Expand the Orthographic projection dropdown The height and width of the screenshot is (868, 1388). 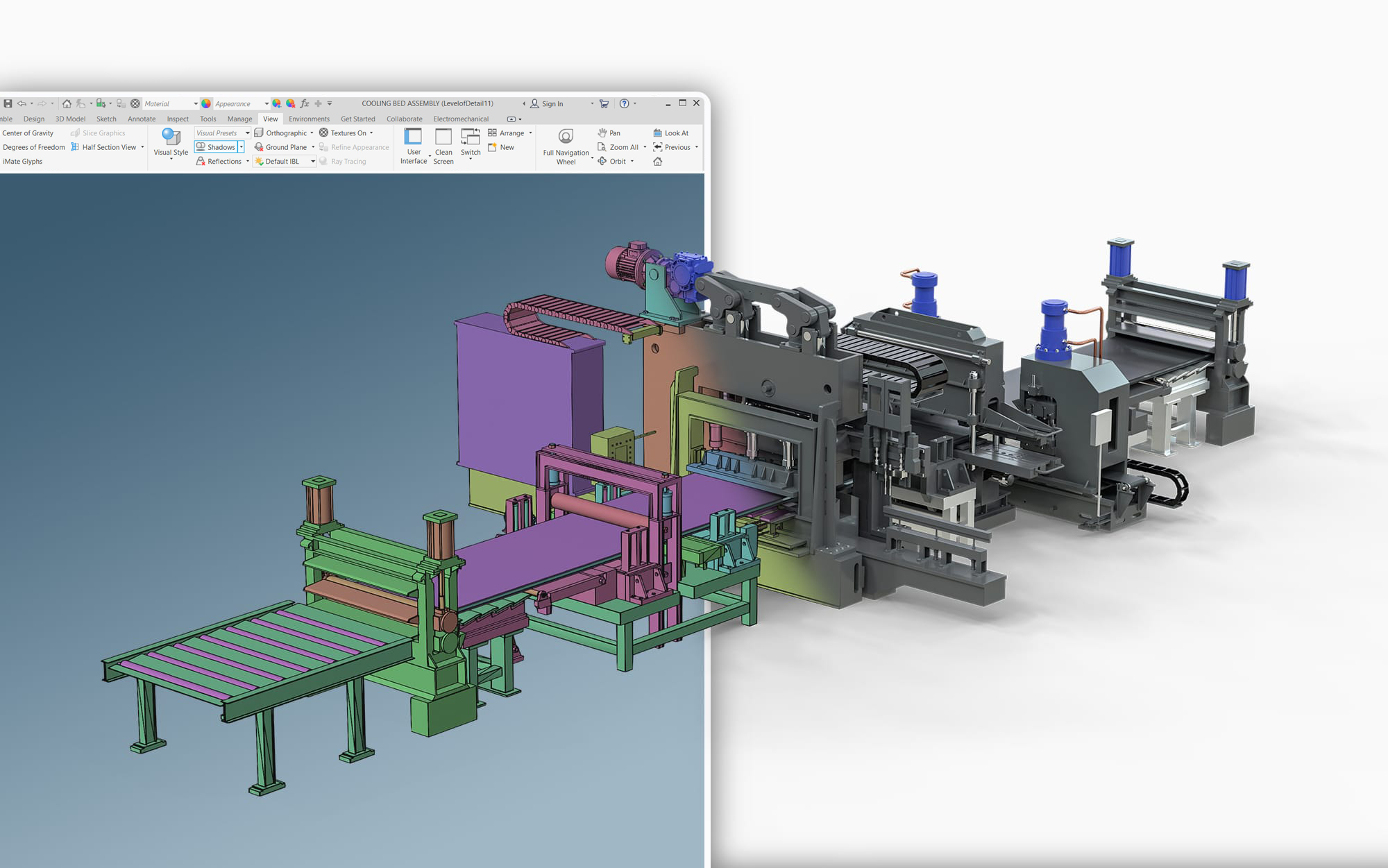(x=312, y=133)
